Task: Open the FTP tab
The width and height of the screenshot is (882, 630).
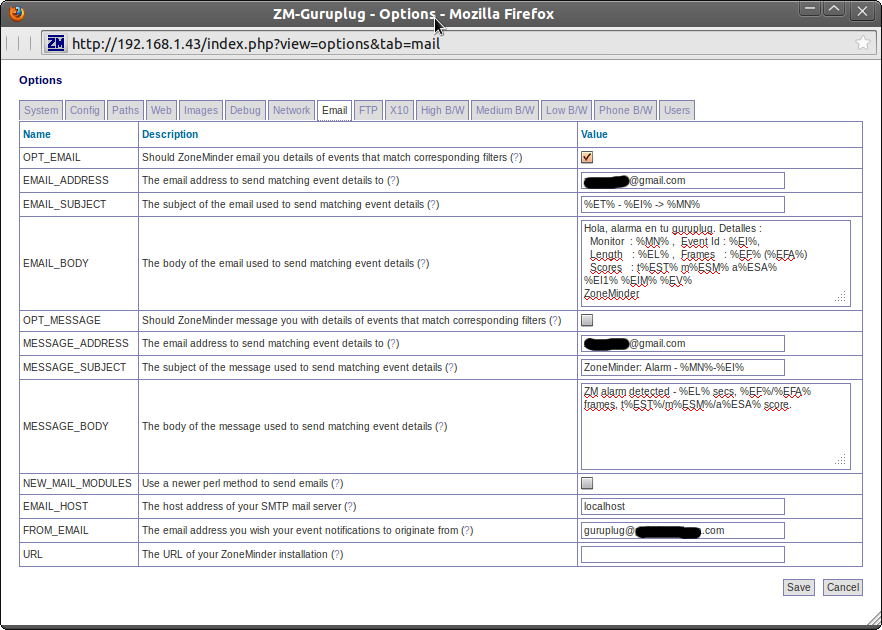Action: [x=368, y=110]
